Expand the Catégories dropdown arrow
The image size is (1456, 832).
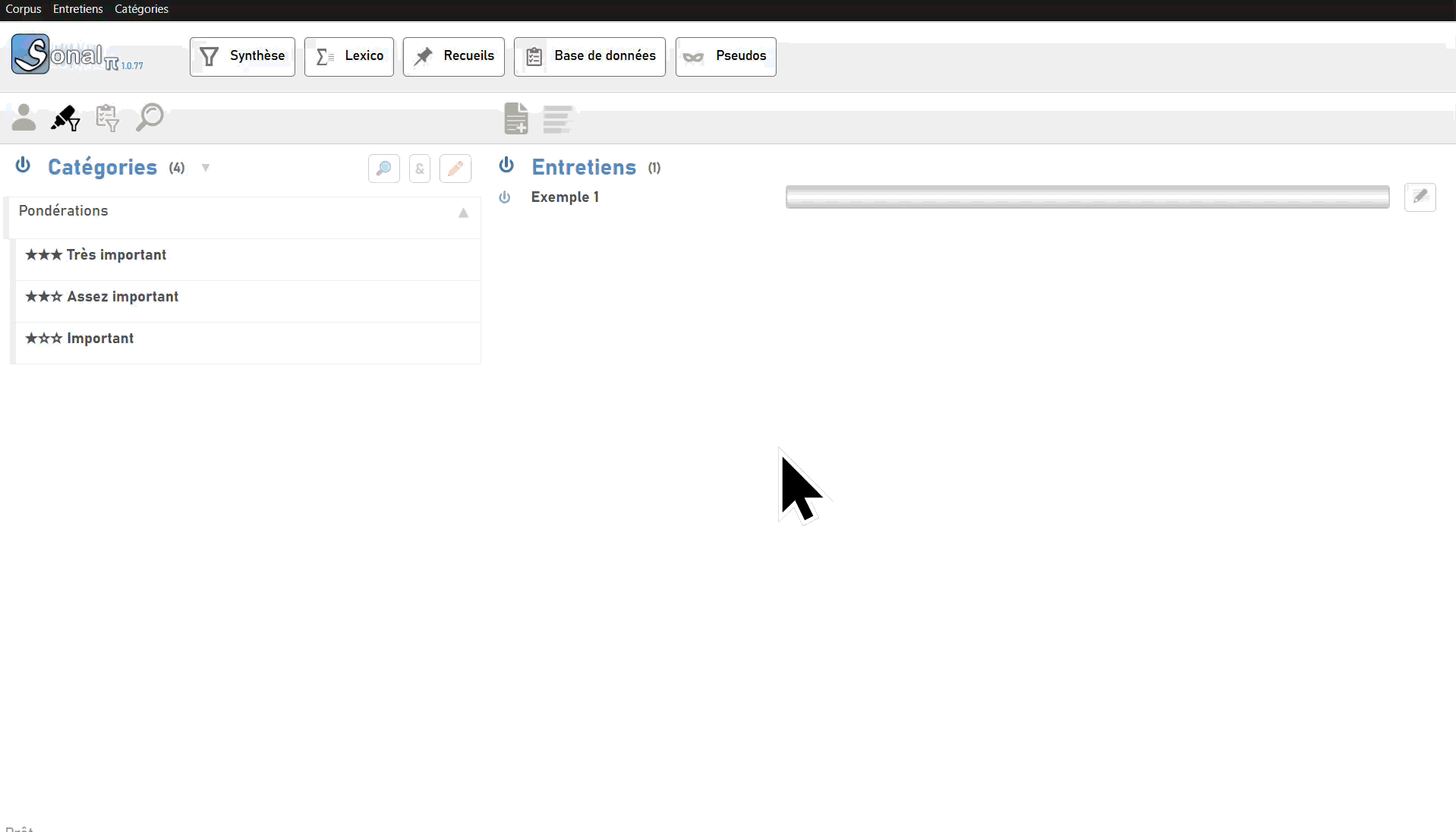pyautogui.click(x=206, y=168)
